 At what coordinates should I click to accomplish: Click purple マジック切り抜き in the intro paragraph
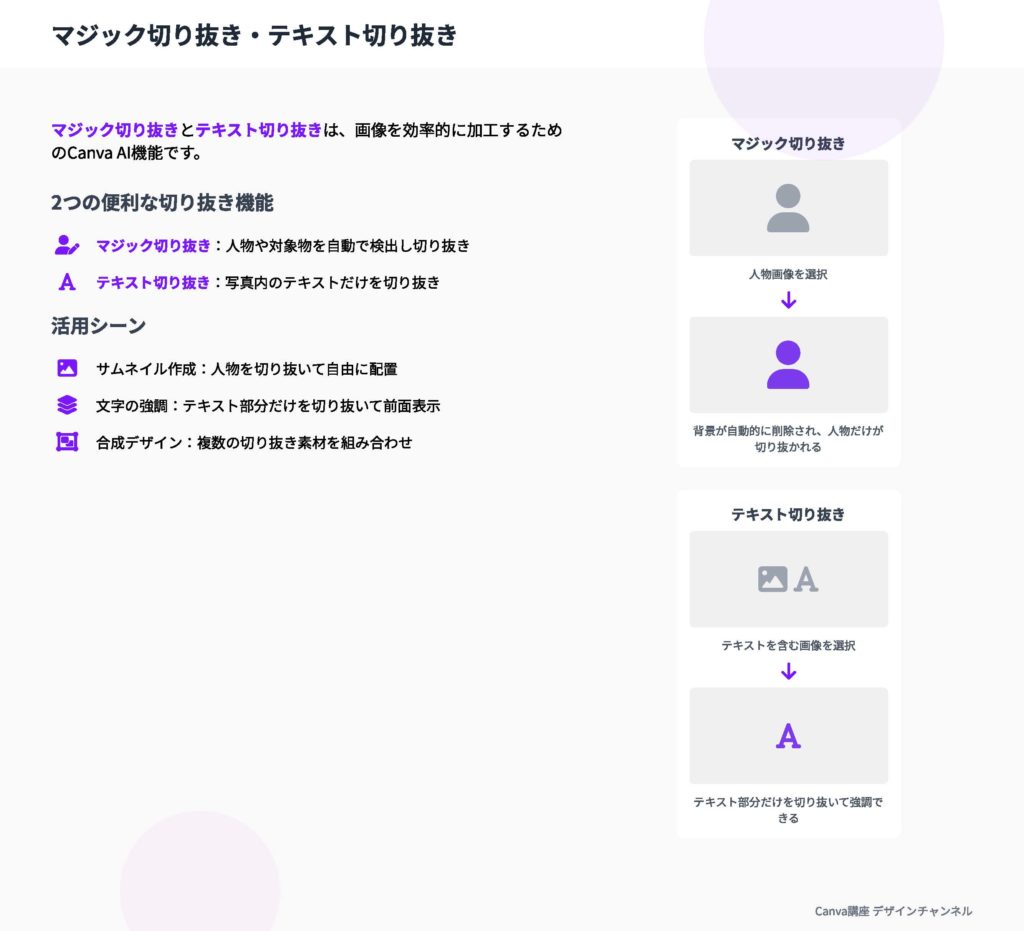(115, 130)
